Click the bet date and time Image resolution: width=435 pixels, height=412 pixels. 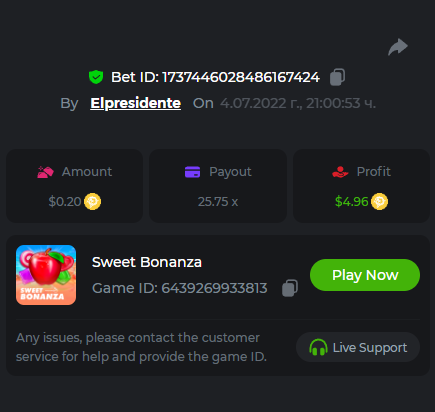coord(298,103)
